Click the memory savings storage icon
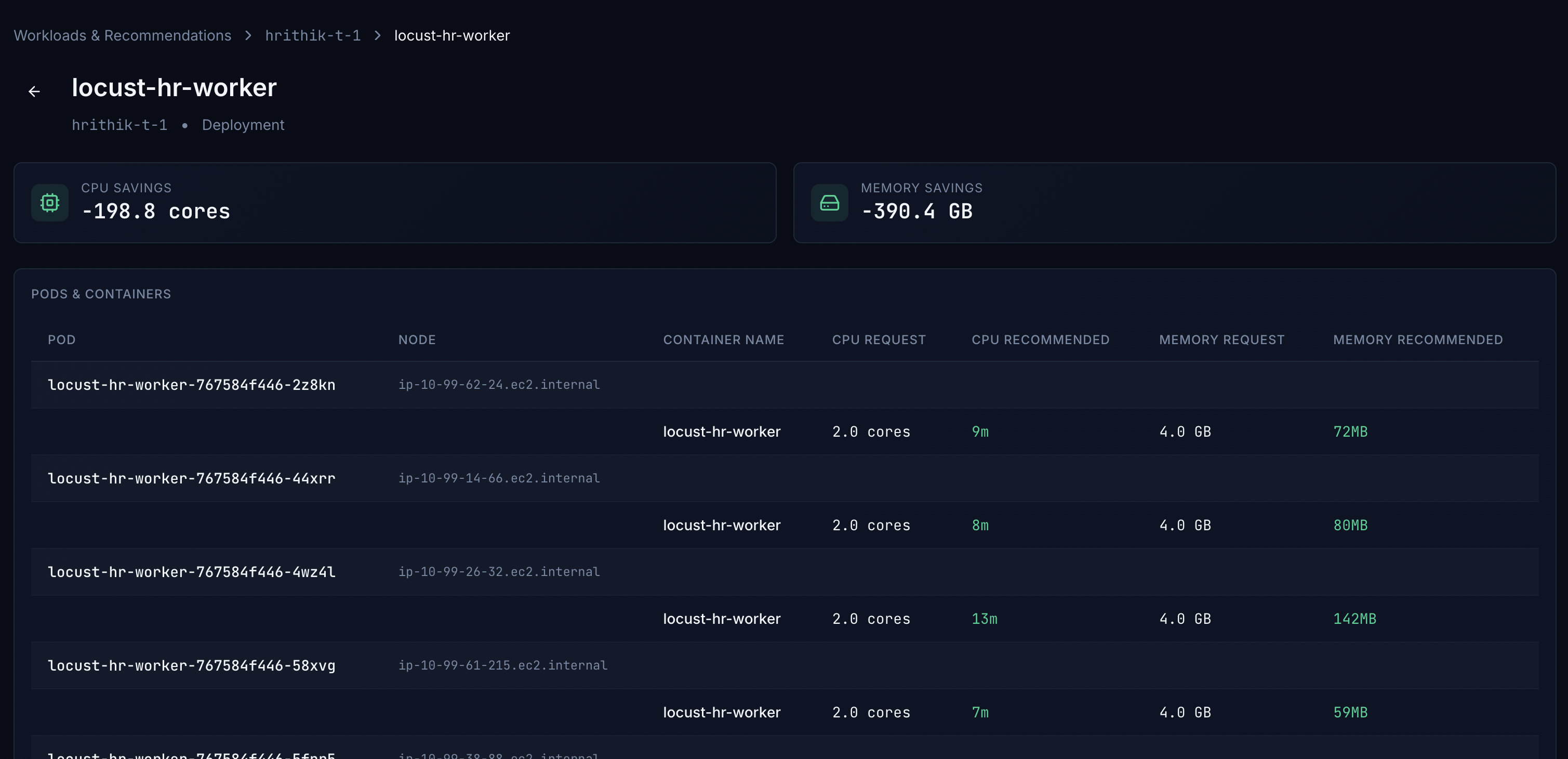This screenshot has height=759, width=1568. point(829,202)
